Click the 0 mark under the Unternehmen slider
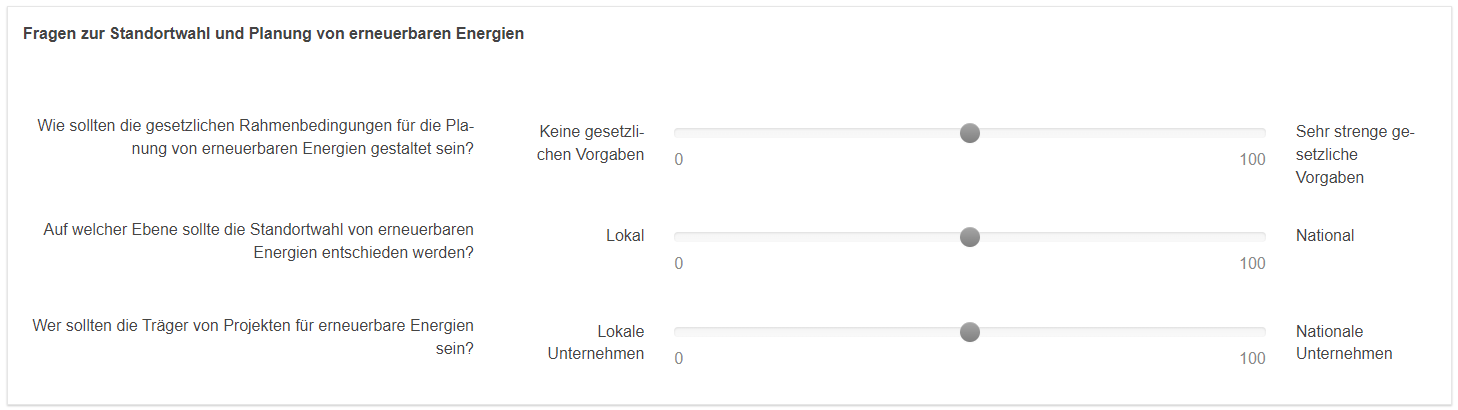The width and height of the screenshot is (1458, 410). click(x=679, y=359)
